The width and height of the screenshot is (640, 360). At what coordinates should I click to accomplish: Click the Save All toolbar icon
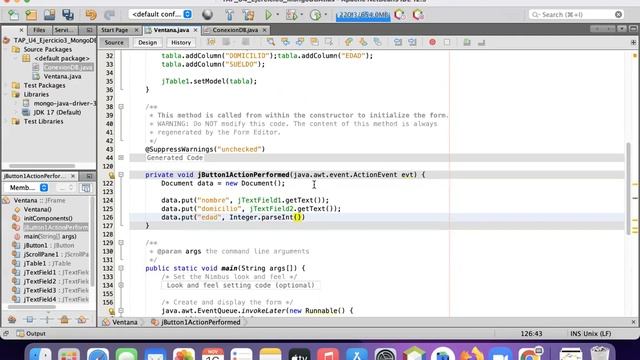click(x=68, y=15)
